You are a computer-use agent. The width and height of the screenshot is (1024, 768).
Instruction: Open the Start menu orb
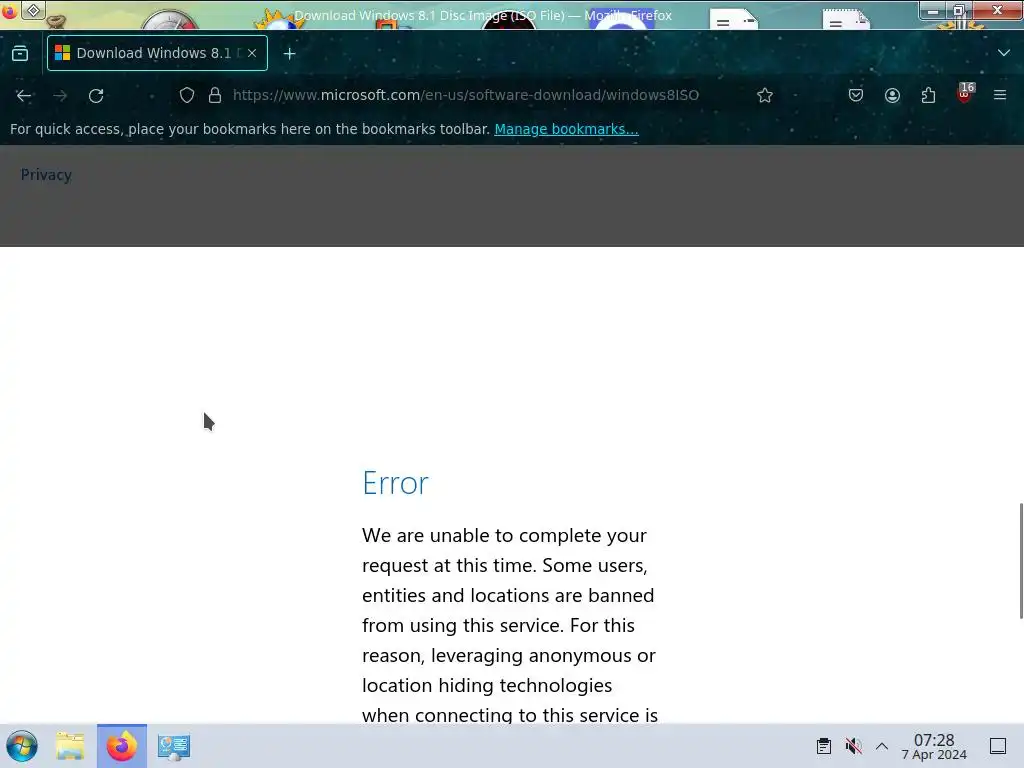[22, 746]
